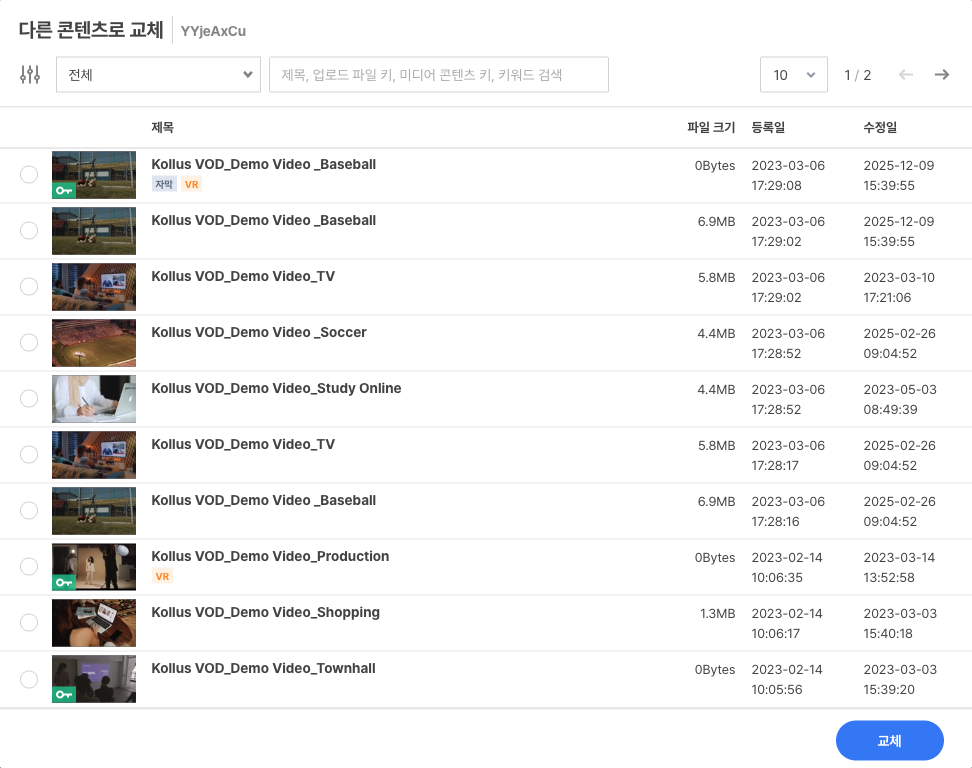Click inside the keyword search field
This screenshot has height=768, width=972.
tap(438, 74)
